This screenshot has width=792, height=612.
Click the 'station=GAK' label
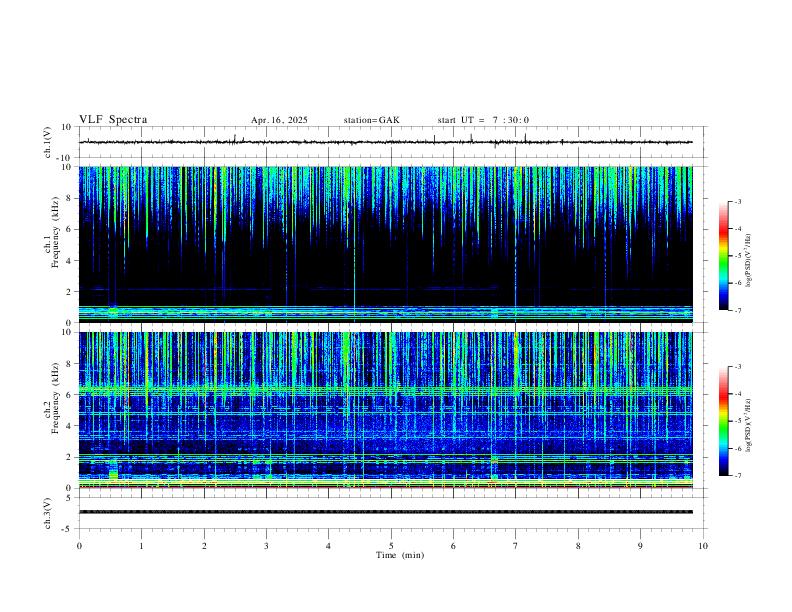tap(371, 120)
